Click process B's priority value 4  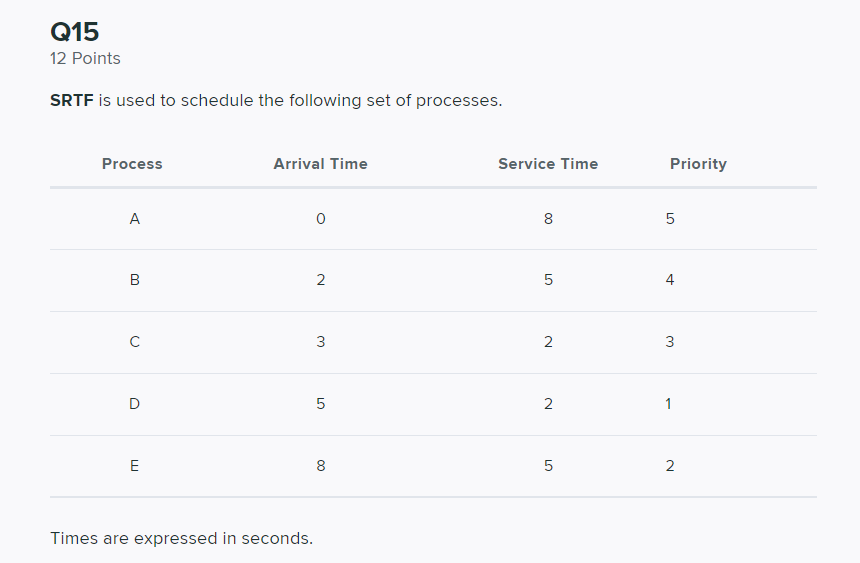click(670, 280)
